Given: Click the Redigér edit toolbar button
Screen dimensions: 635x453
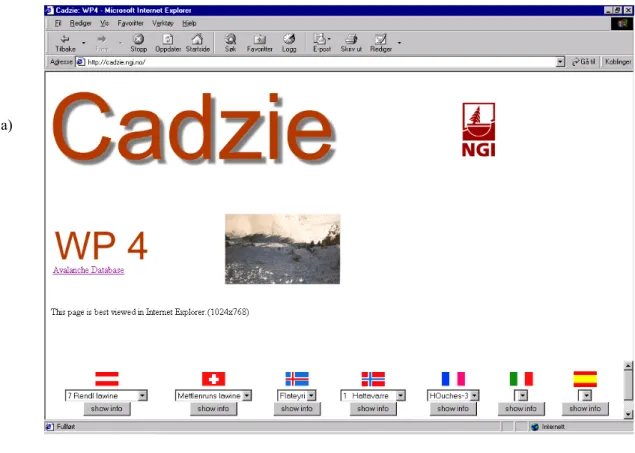Looking at the screenshot, I should [381, 43].
